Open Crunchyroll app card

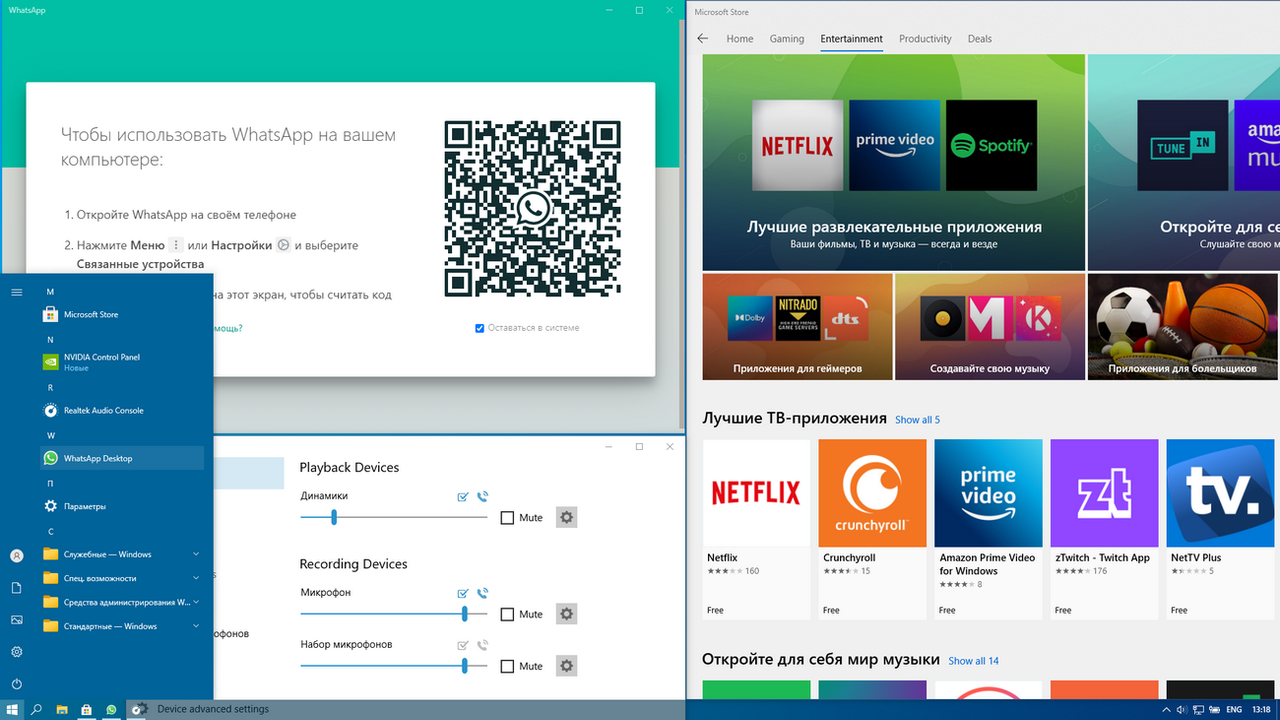[x=872, y=529]
